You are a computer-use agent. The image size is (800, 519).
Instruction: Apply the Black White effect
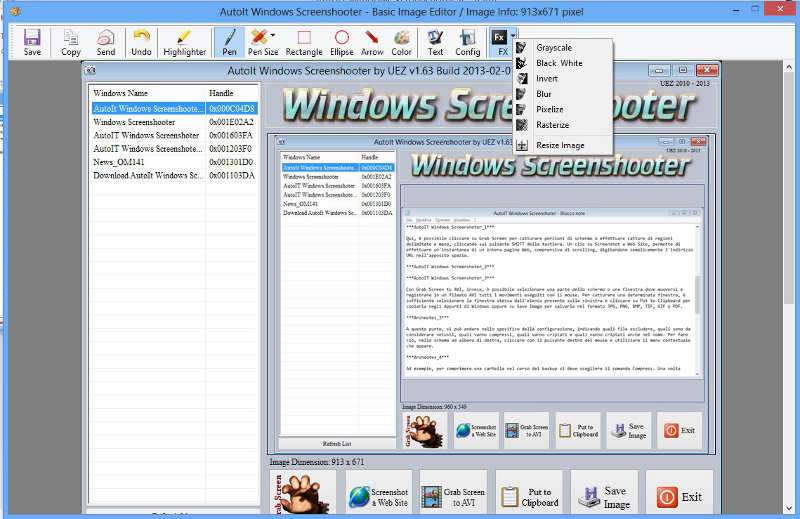(562, 63)
